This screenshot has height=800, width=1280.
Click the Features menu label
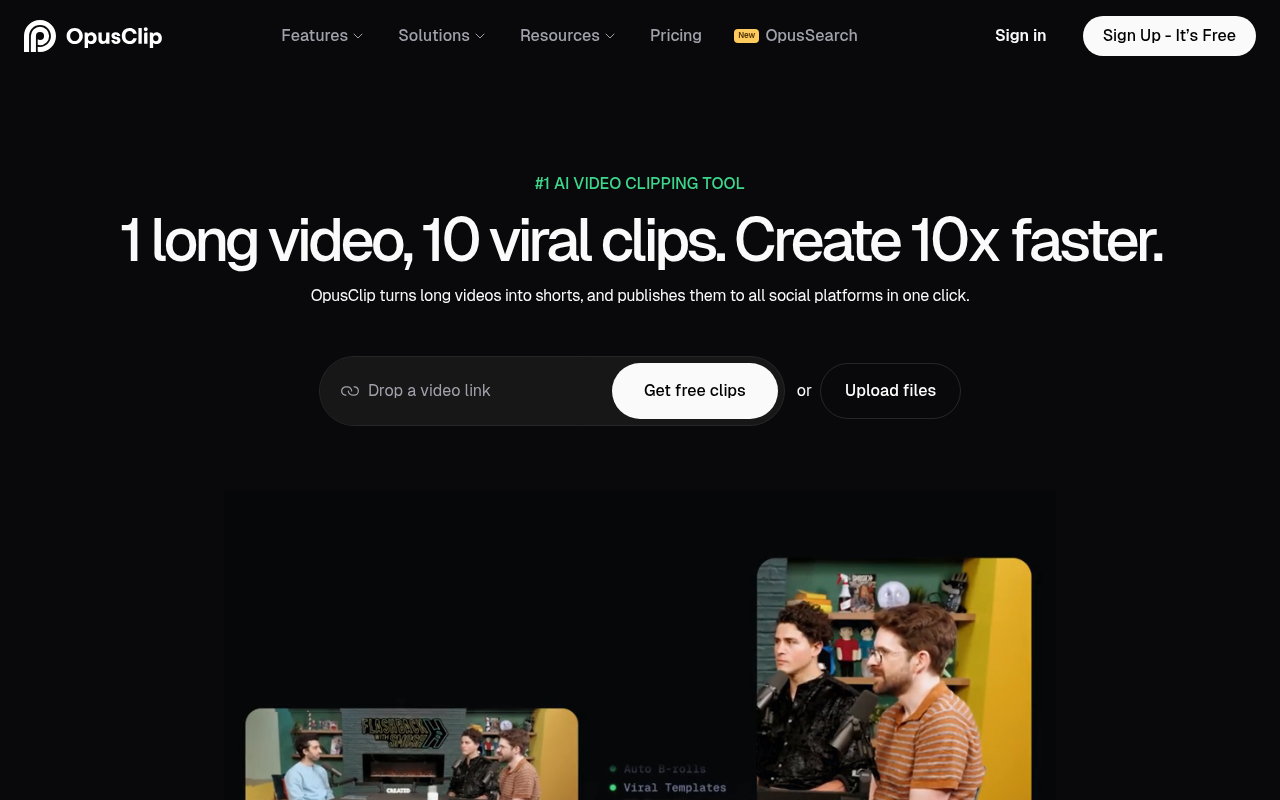(314, 35)
